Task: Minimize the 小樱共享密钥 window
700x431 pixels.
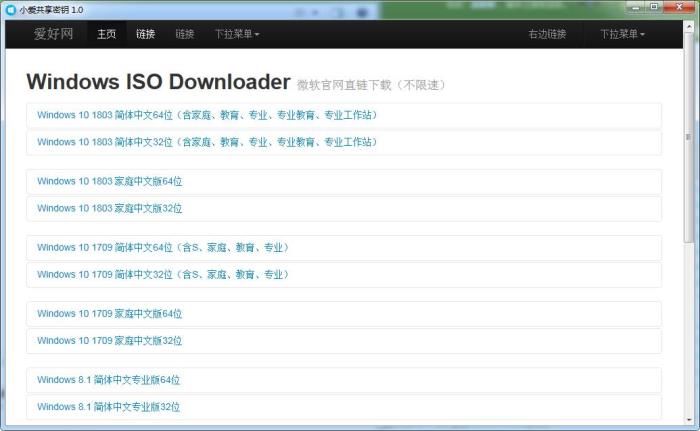Action: point(636,7)
